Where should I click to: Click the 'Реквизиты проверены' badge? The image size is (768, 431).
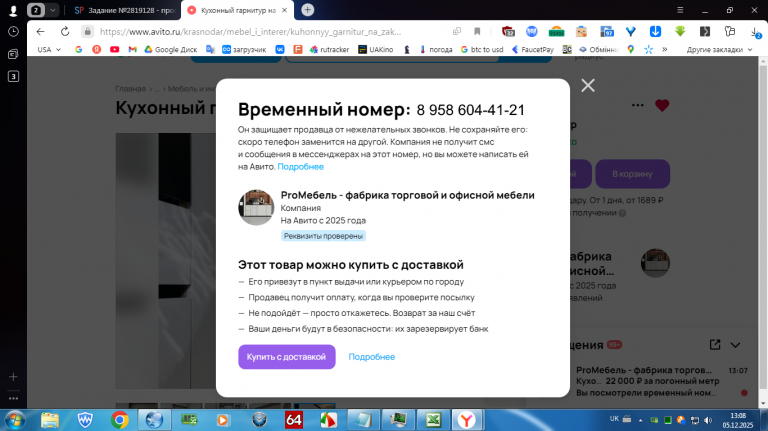[x=323, y=236]
